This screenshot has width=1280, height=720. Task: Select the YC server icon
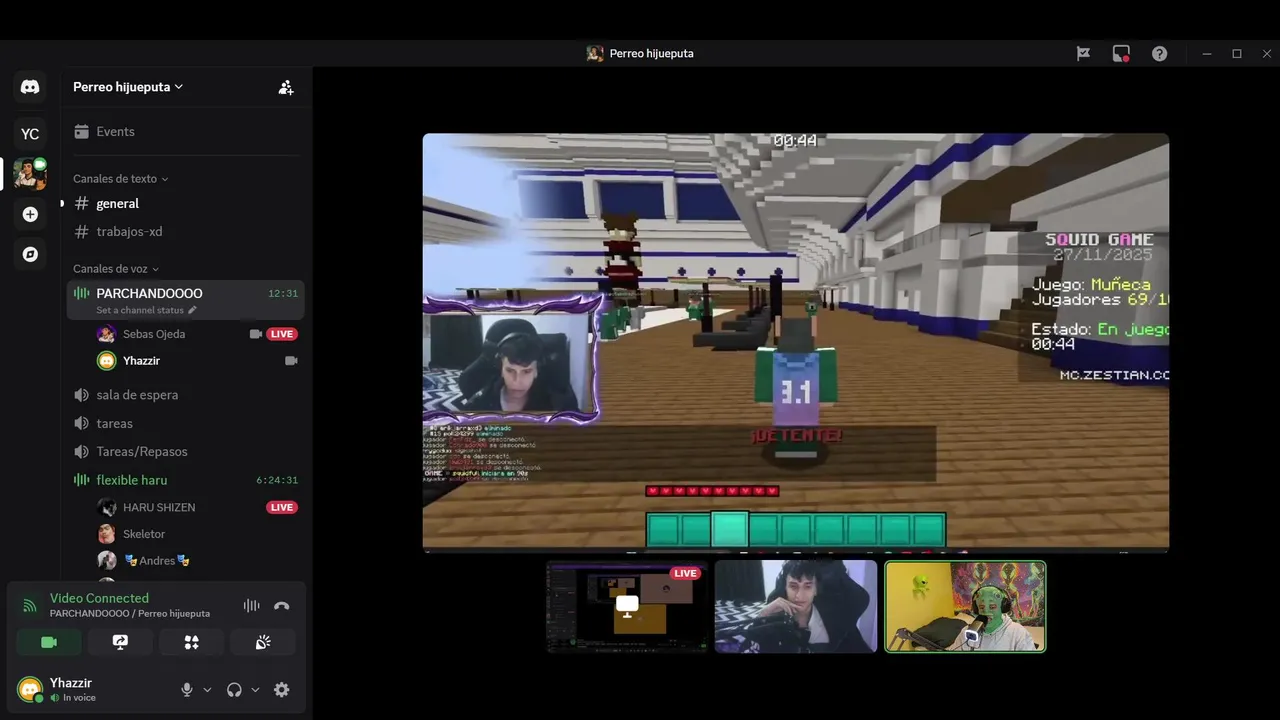pyautogui.click(x=30, y=134)
